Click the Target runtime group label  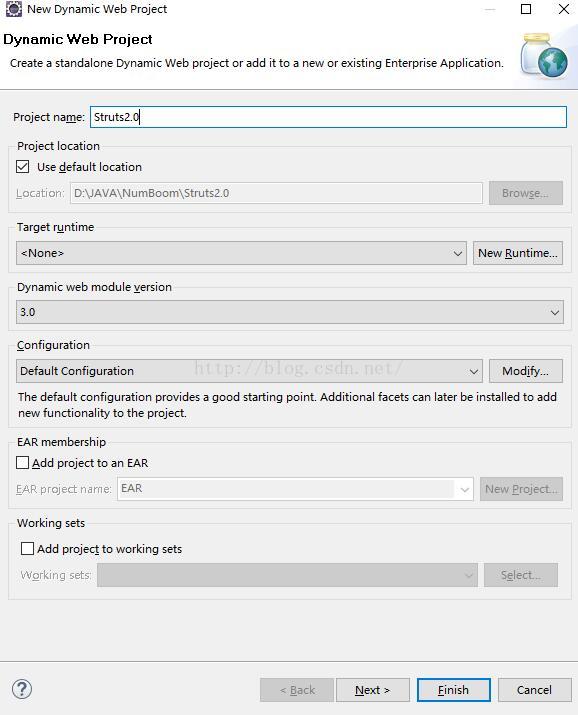coord(56,227)
